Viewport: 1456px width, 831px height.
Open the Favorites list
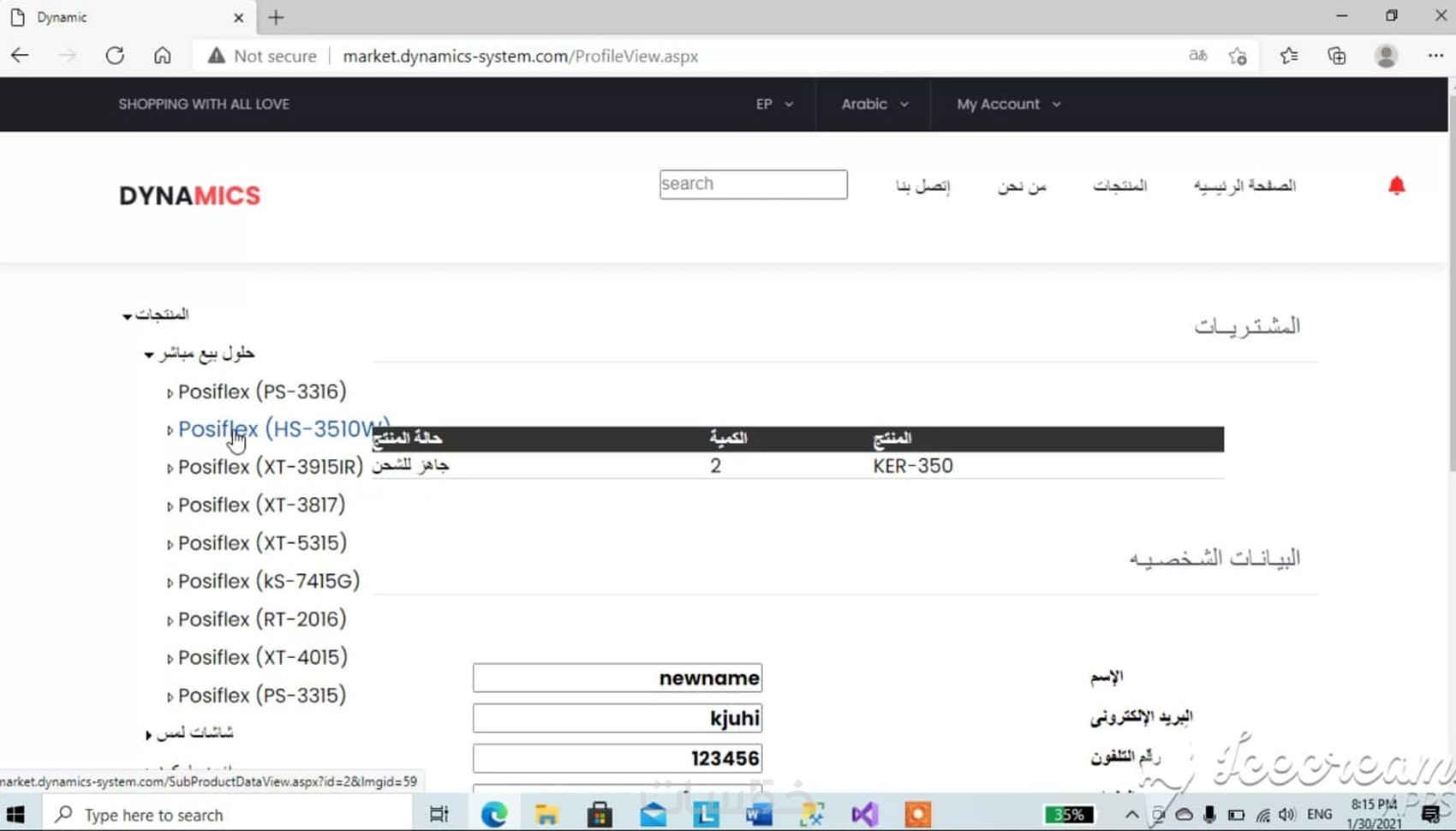point(1289,56)
